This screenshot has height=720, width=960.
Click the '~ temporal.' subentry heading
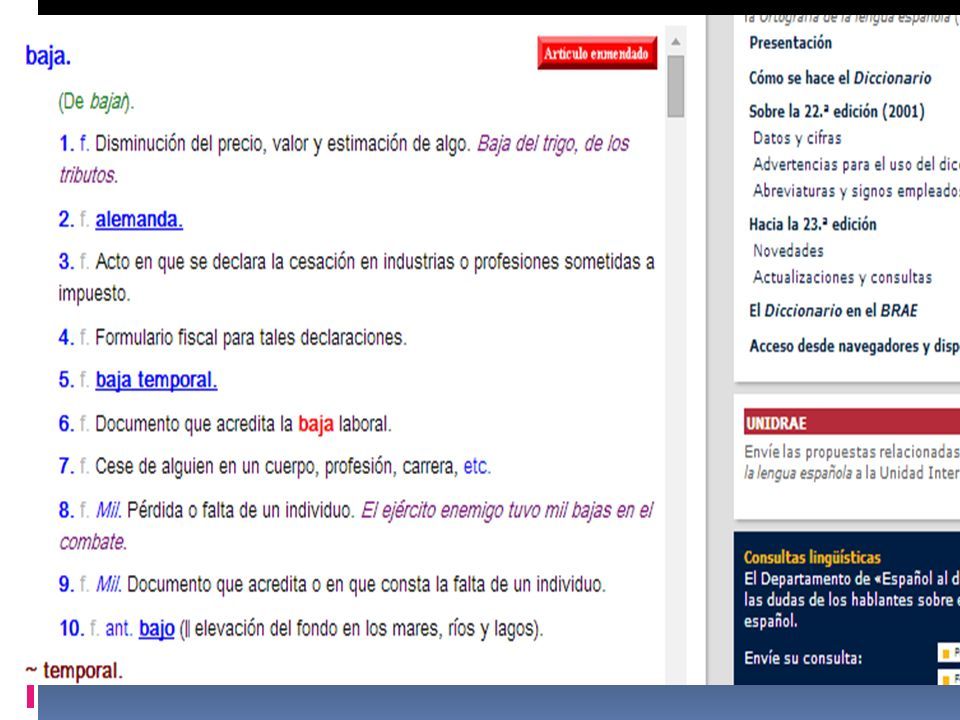click(74, 670)
